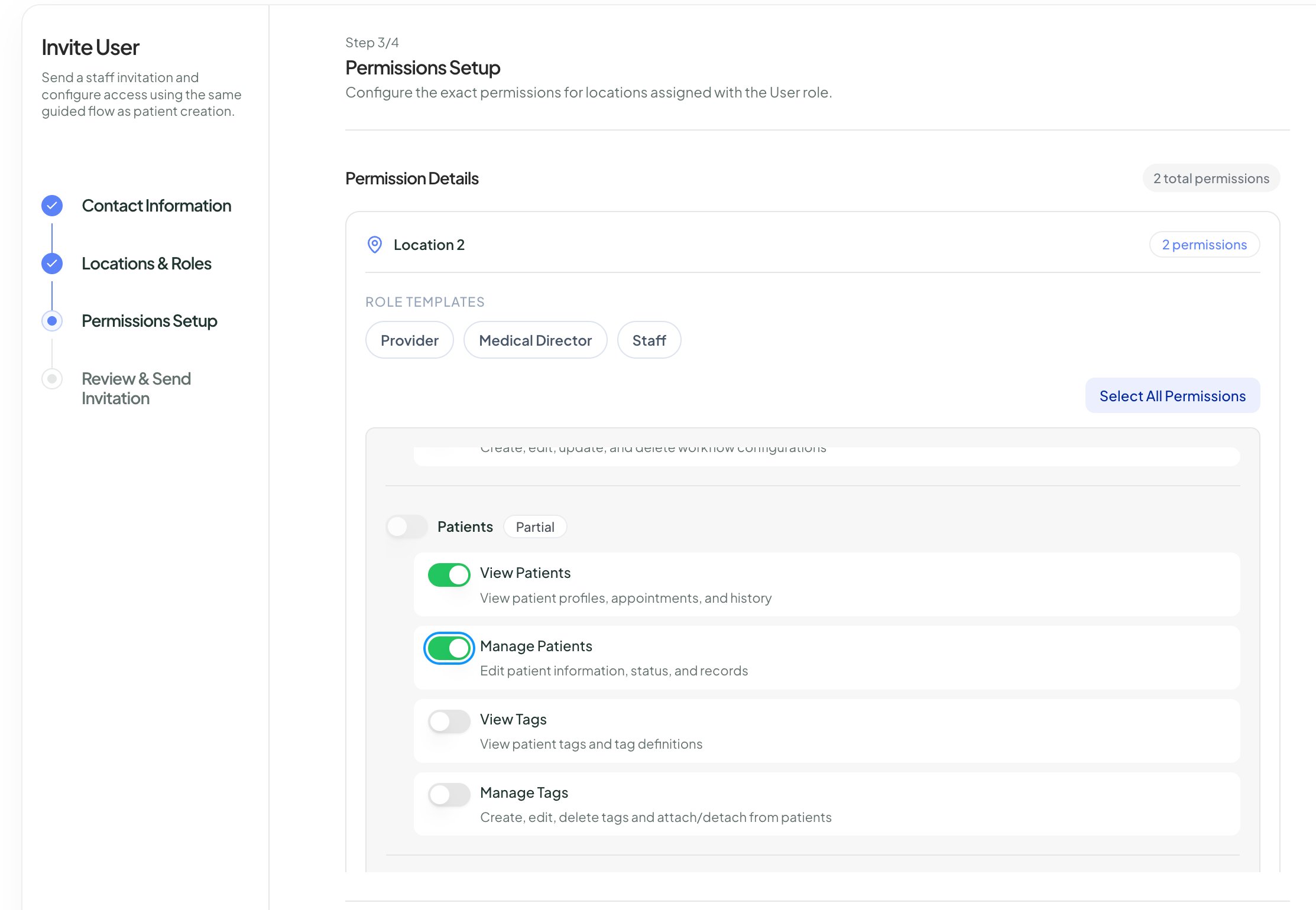
Task: Click the View Tags permission label
Action: tap(513, 719)
